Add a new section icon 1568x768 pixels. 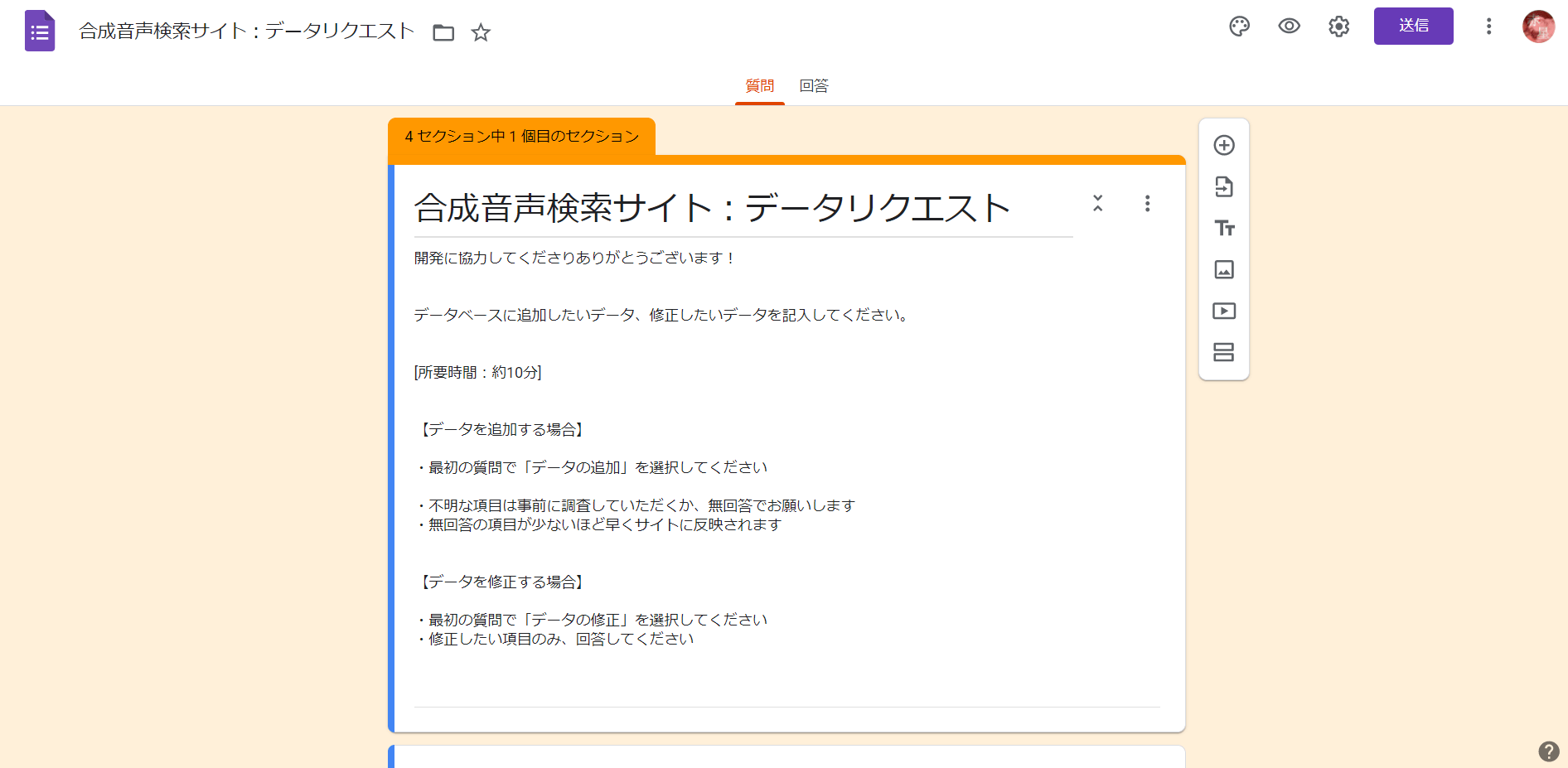tap(1224, 352)
